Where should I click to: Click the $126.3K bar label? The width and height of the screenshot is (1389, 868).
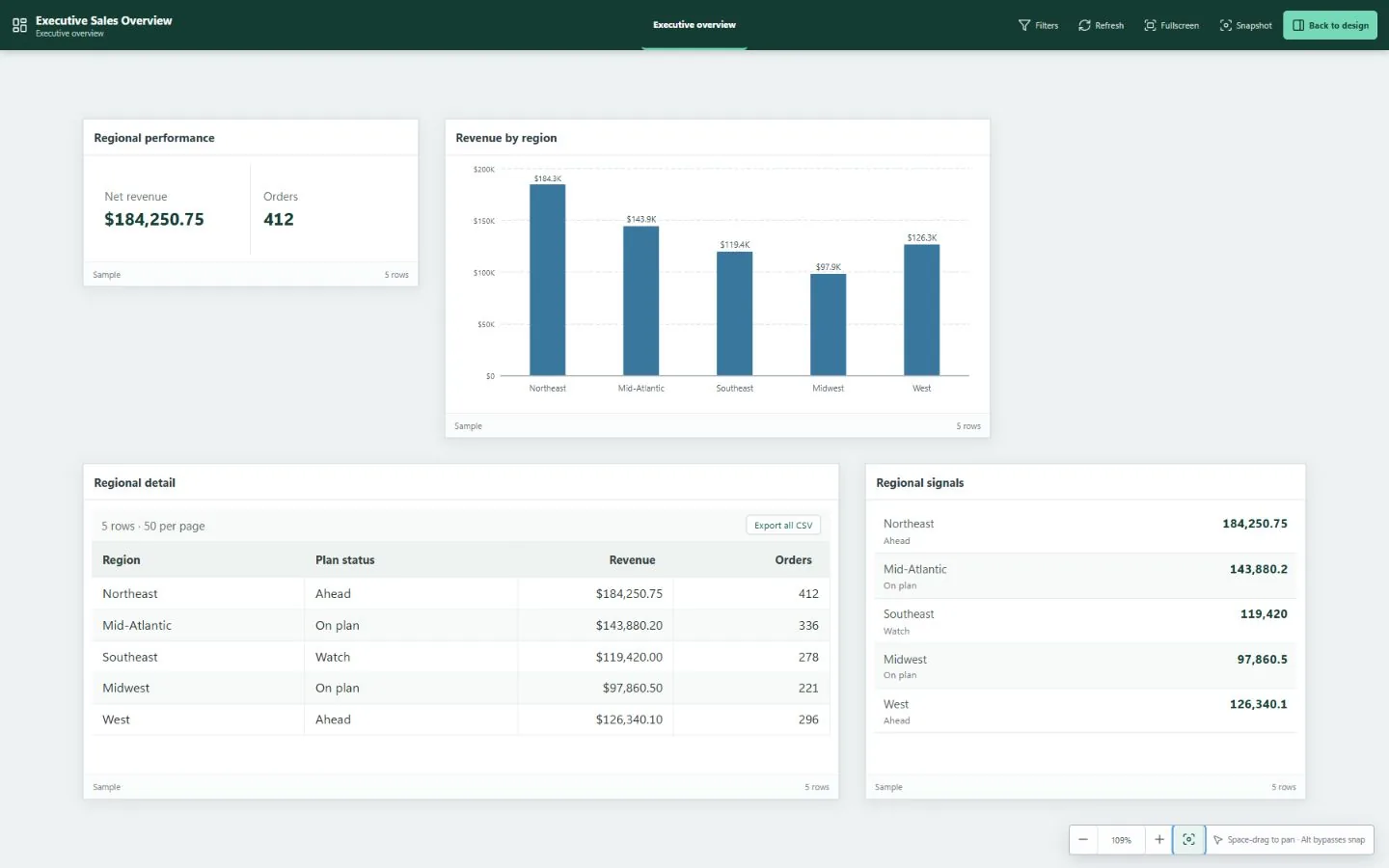coord(922,238)
